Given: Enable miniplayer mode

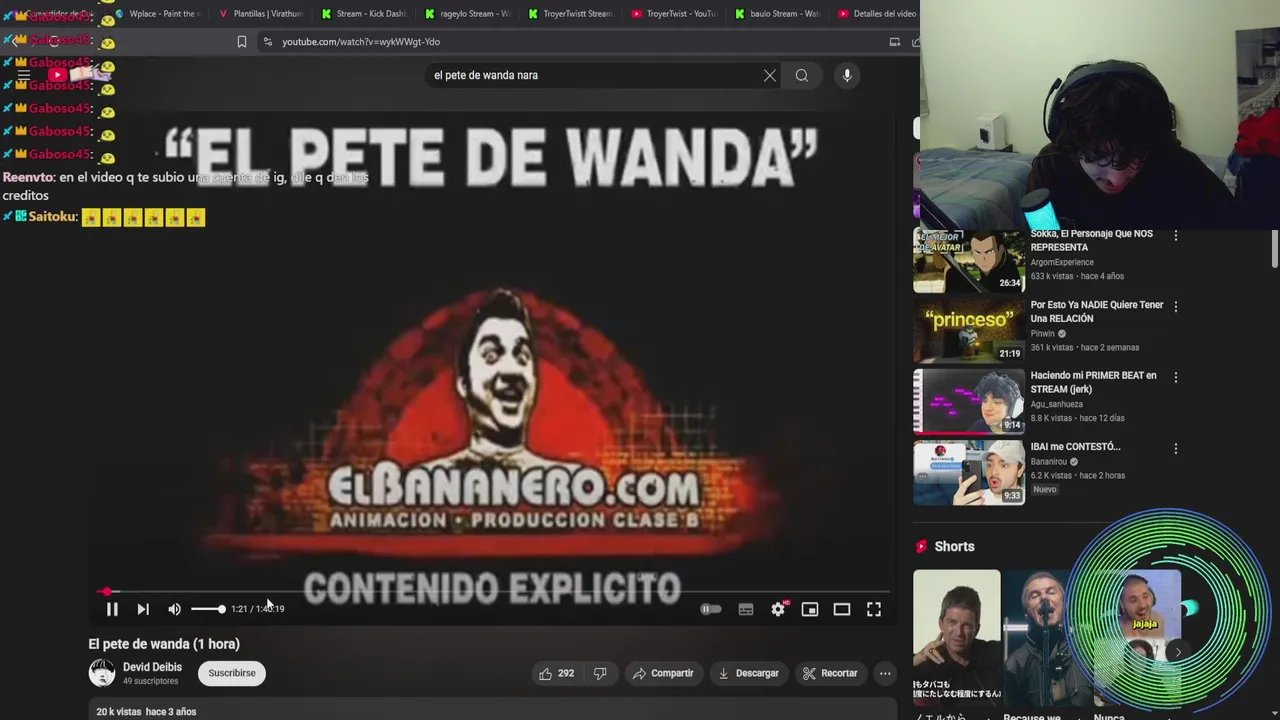Looking at the screenshot, I should point(810,609).
